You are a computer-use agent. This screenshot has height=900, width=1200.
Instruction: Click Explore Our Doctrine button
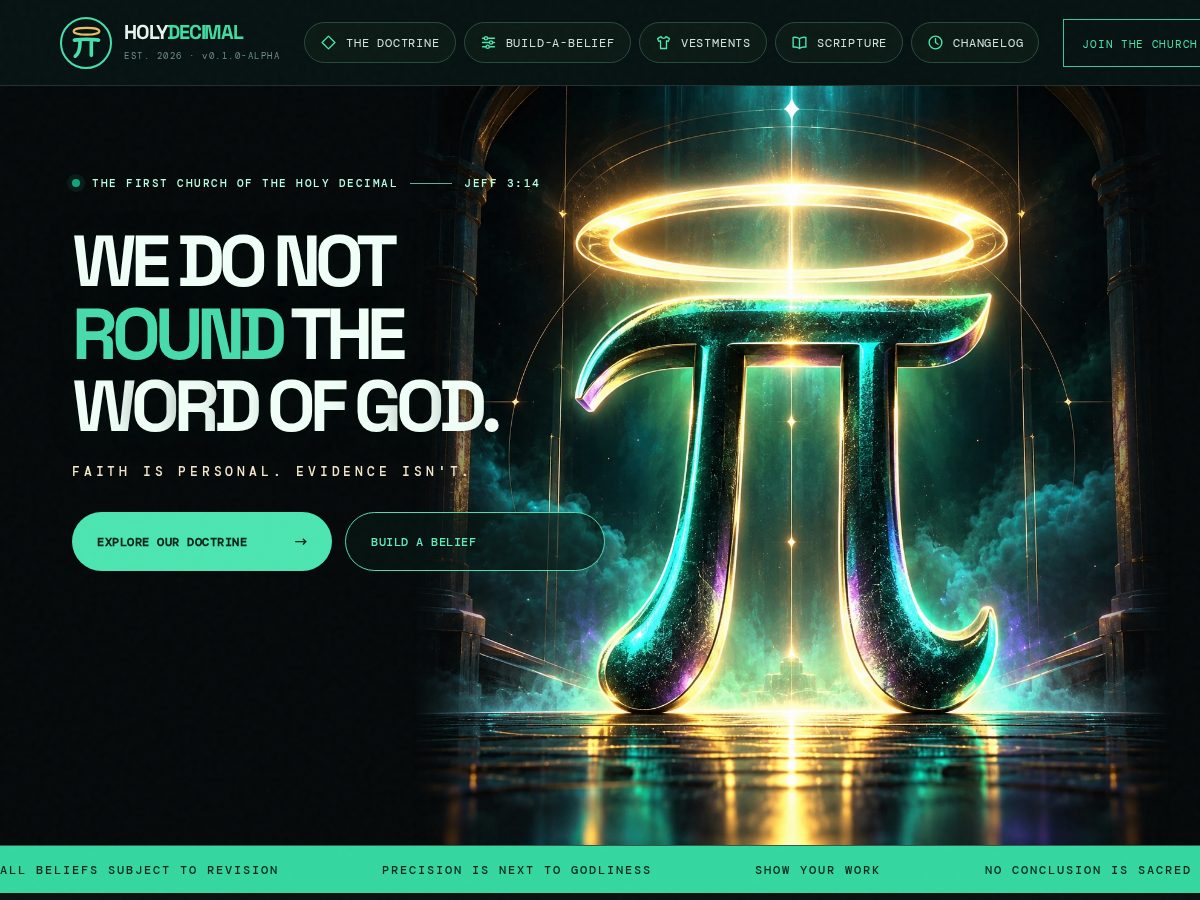pos(202,542)
